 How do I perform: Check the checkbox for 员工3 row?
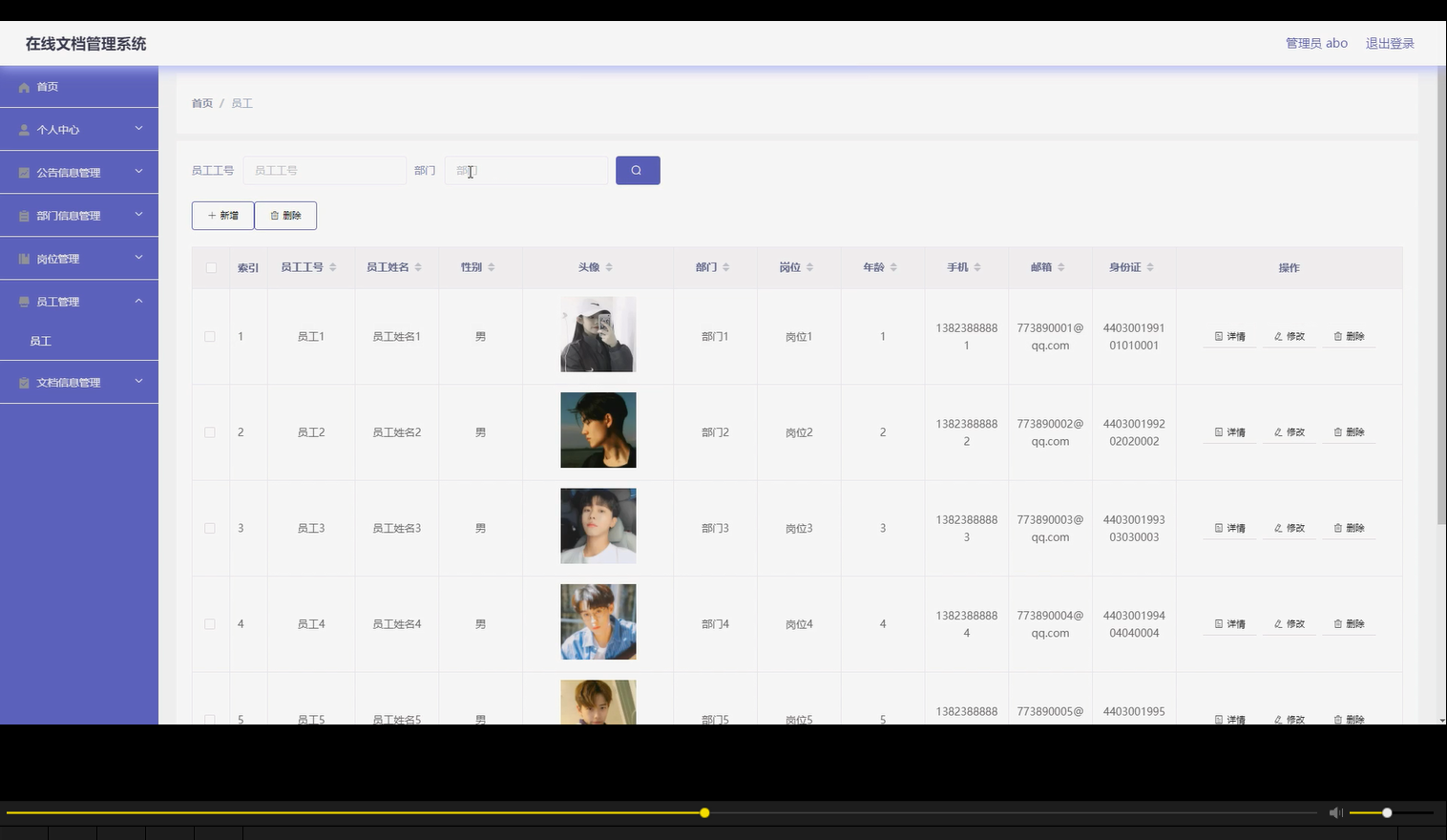pyautogui.click(x=210, y=528)
